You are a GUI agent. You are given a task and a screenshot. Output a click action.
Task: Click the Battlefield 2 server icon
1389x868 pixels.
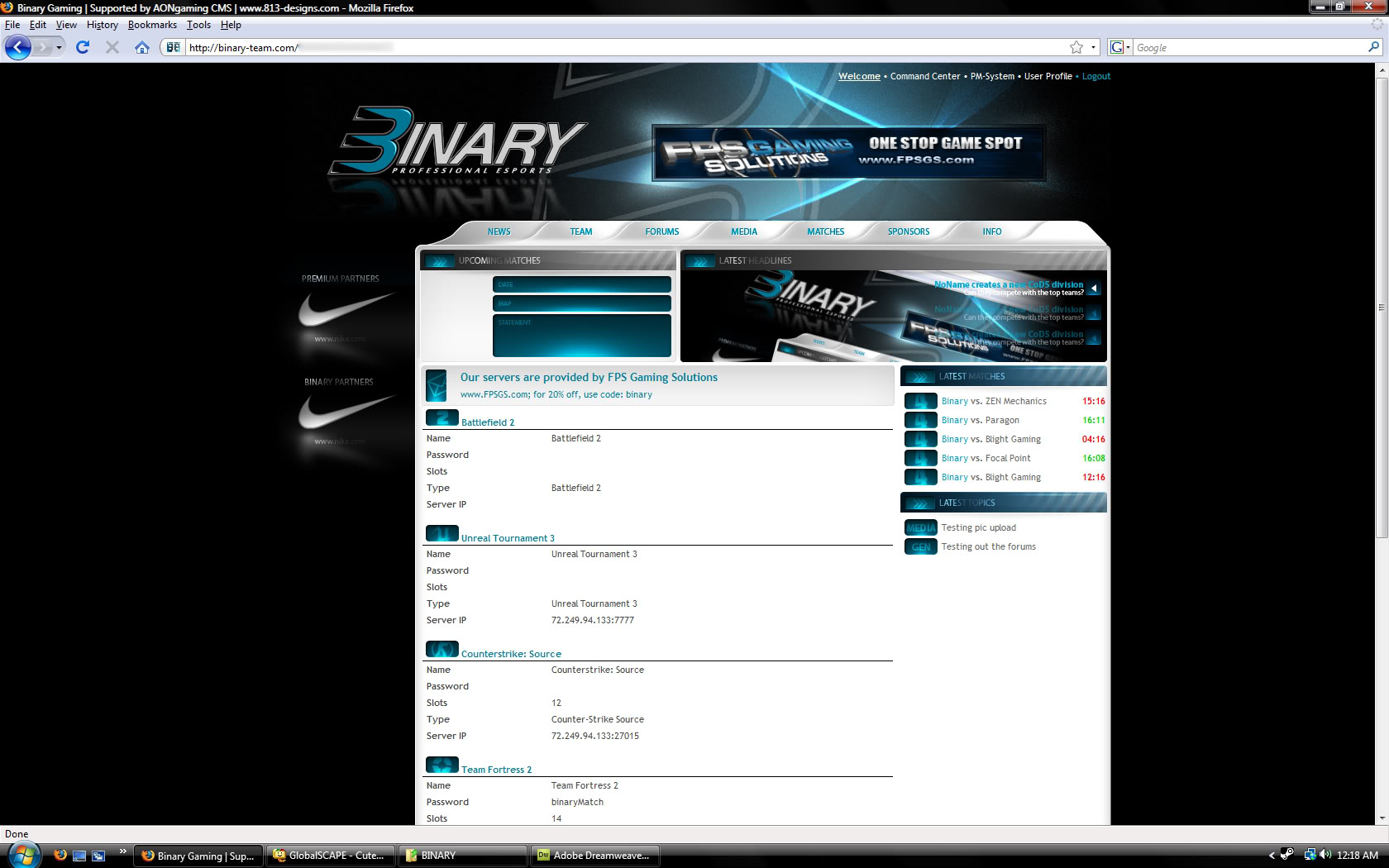[442, 417]
